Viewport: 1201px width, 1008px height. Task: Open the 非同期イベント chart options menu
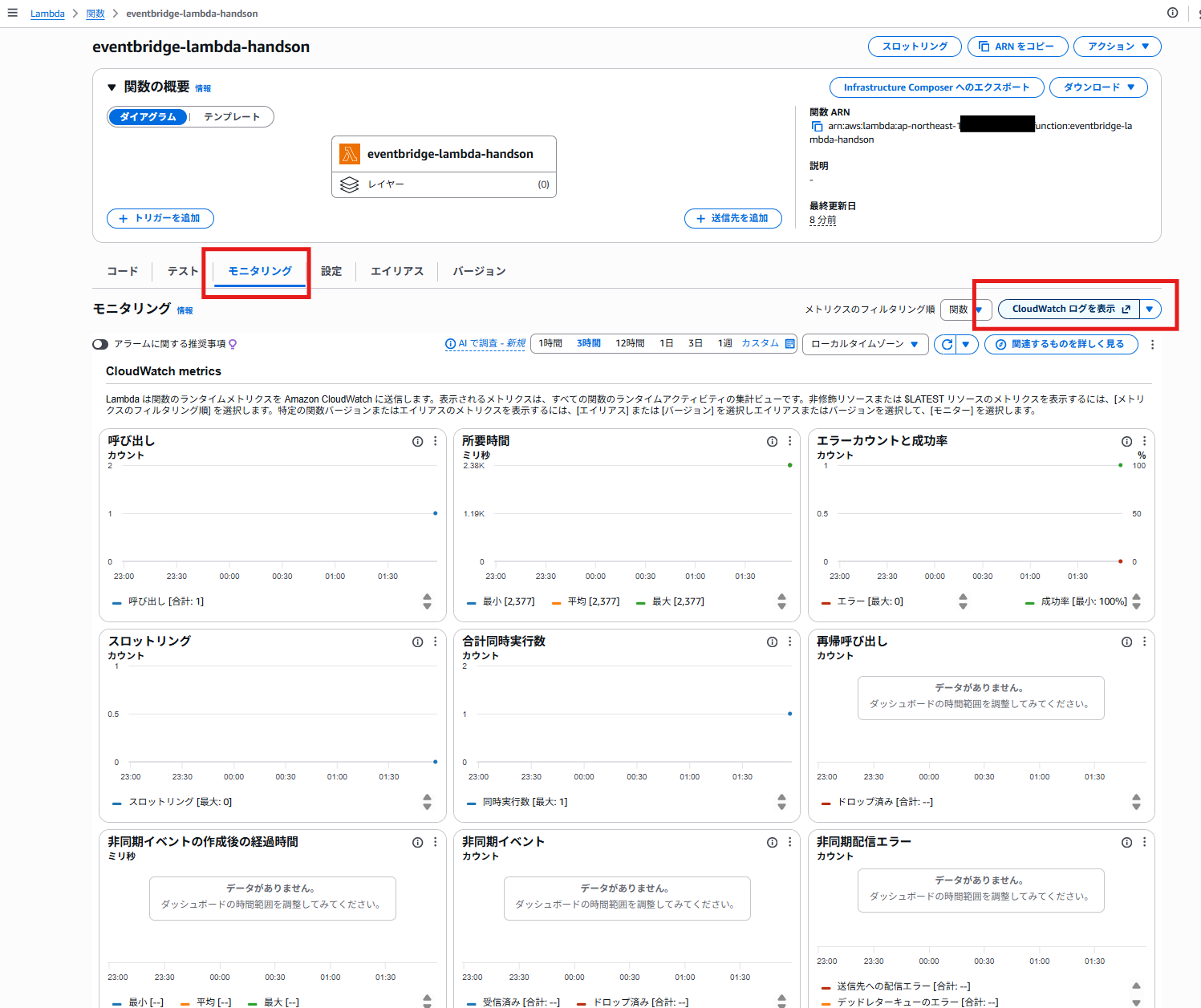click(x=790, y=843)
